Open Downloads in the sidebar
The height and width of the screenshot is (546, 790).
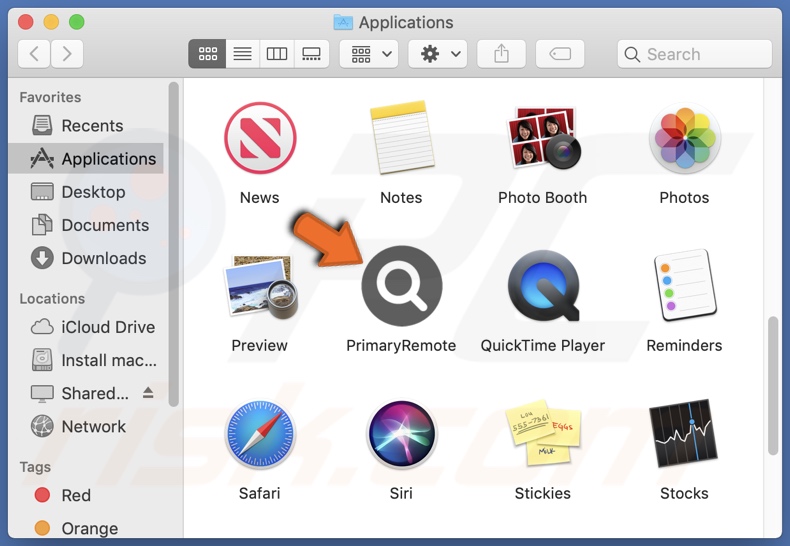(x=86, y=258)
